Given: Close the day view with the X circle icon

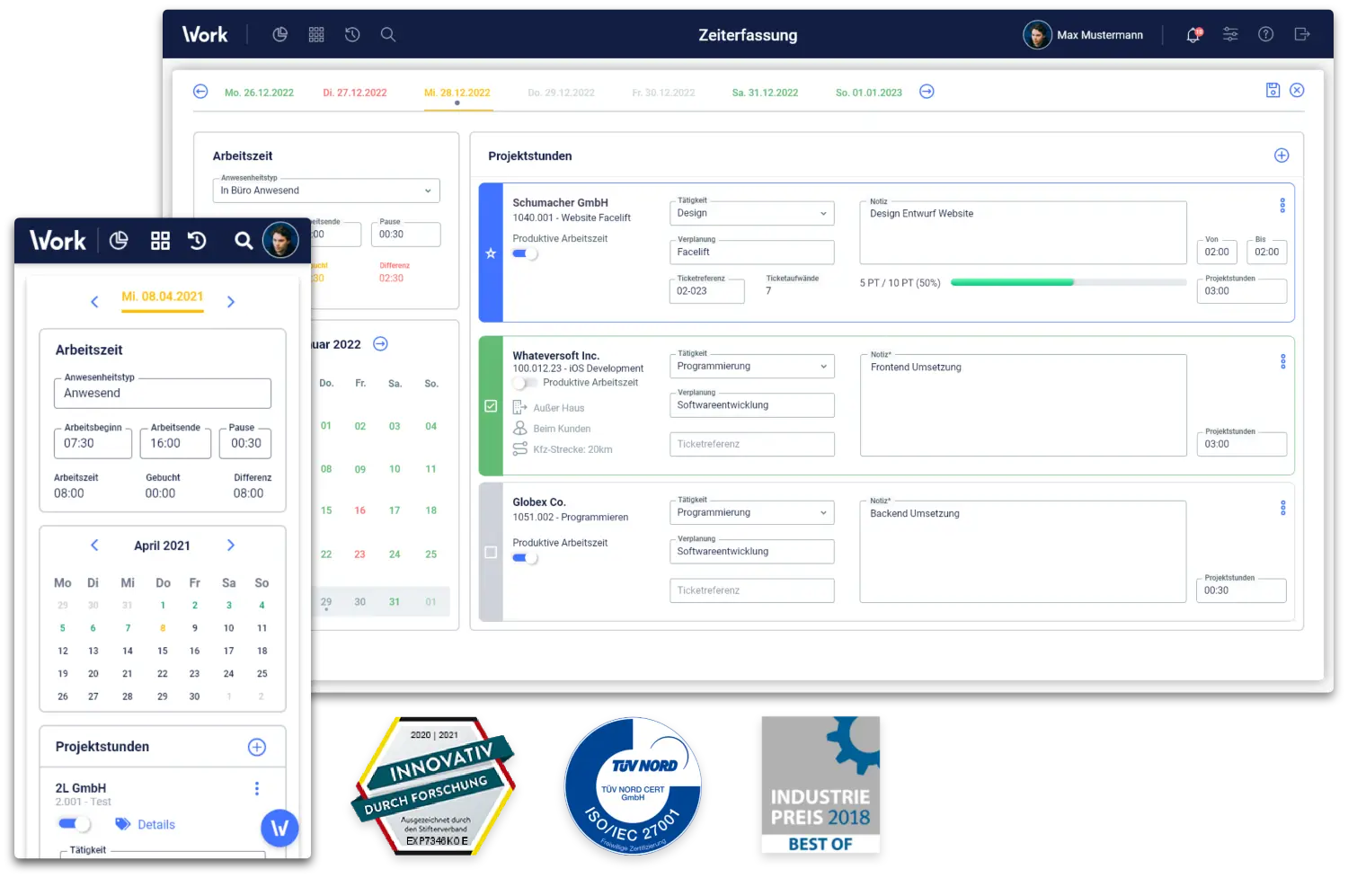Looking at the screenshot, I should pos(1298,90).
